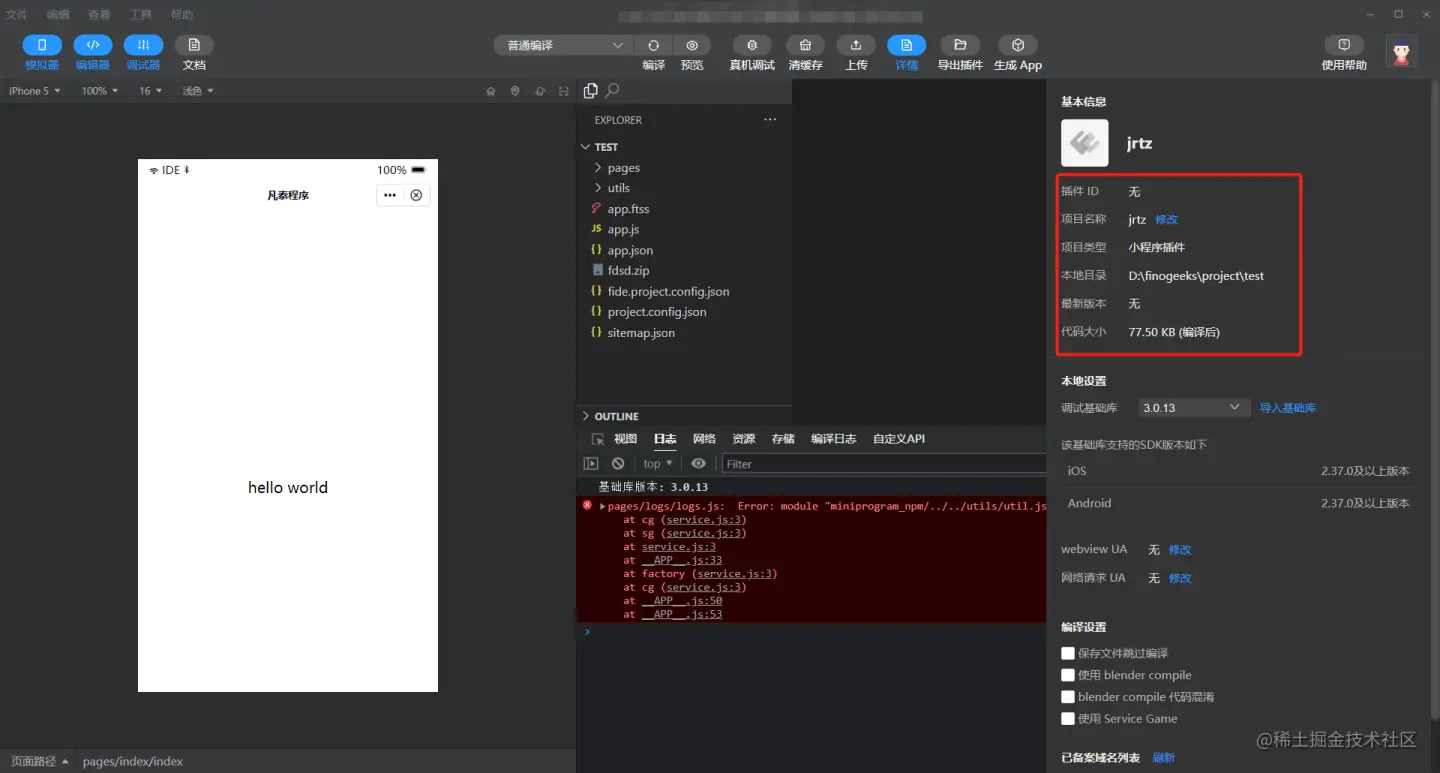The image size is (1440, 773).
Task: Toggle the 调试器 debugger panel button
Action: pyautogui.click(x=143, y=45)
